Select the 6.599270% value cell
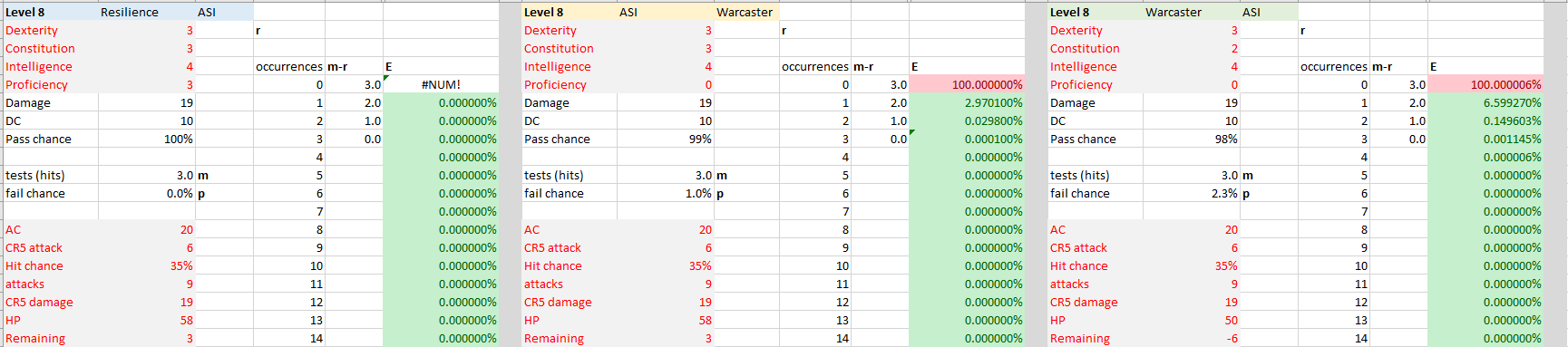 [x=1485, y=102]
